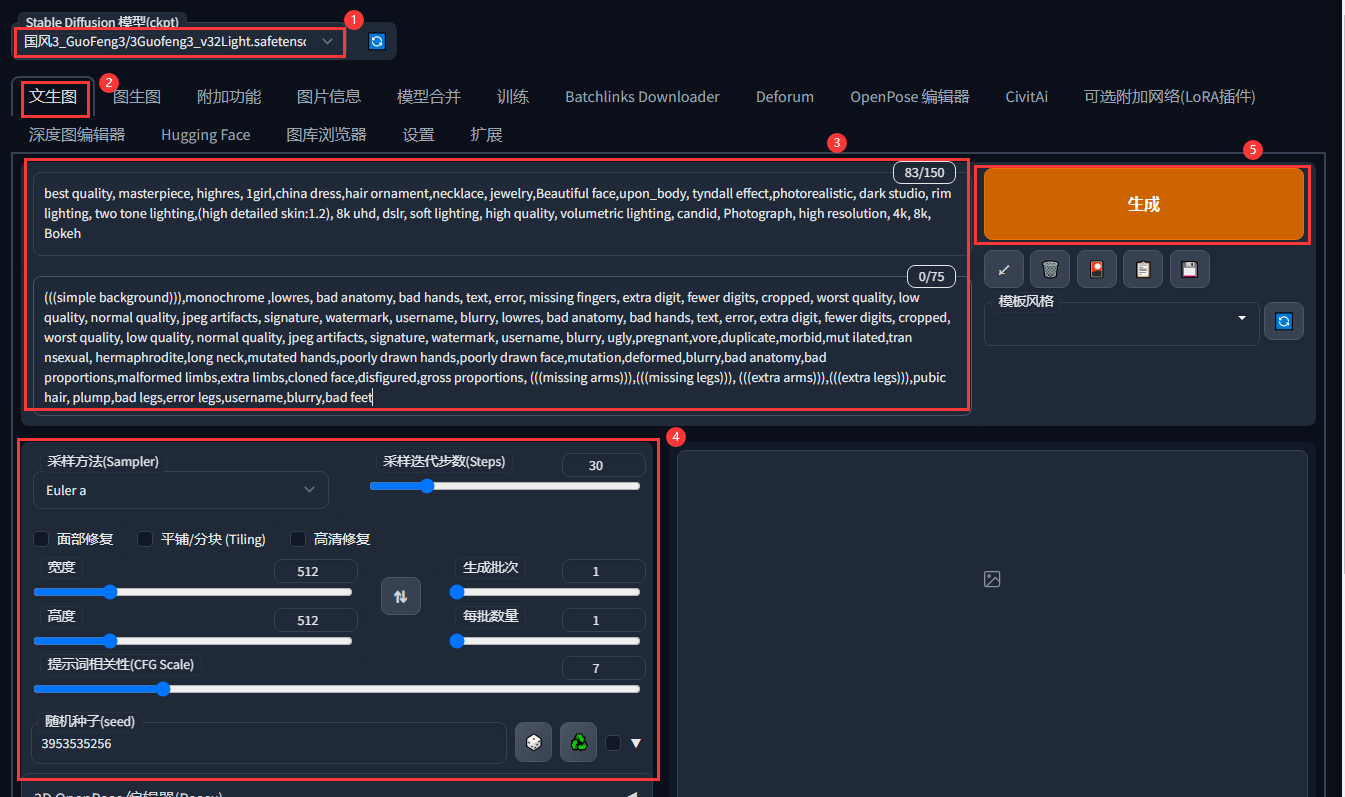The image size is (1345, 797).
Task: Open the 模板风格 style dropdown
Action: [1121, 324]
